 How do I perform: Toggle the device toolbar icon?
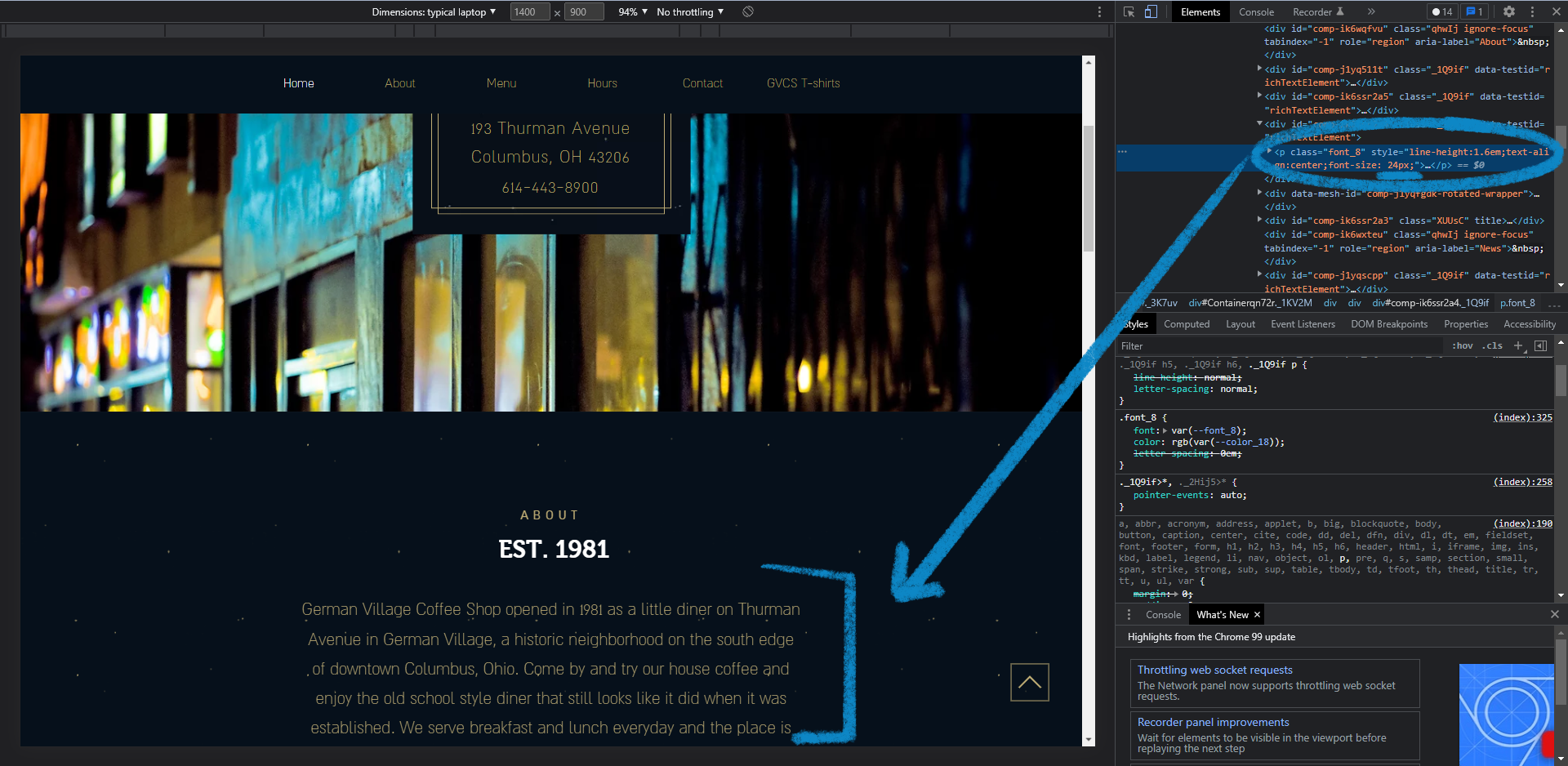point(1151,11)
